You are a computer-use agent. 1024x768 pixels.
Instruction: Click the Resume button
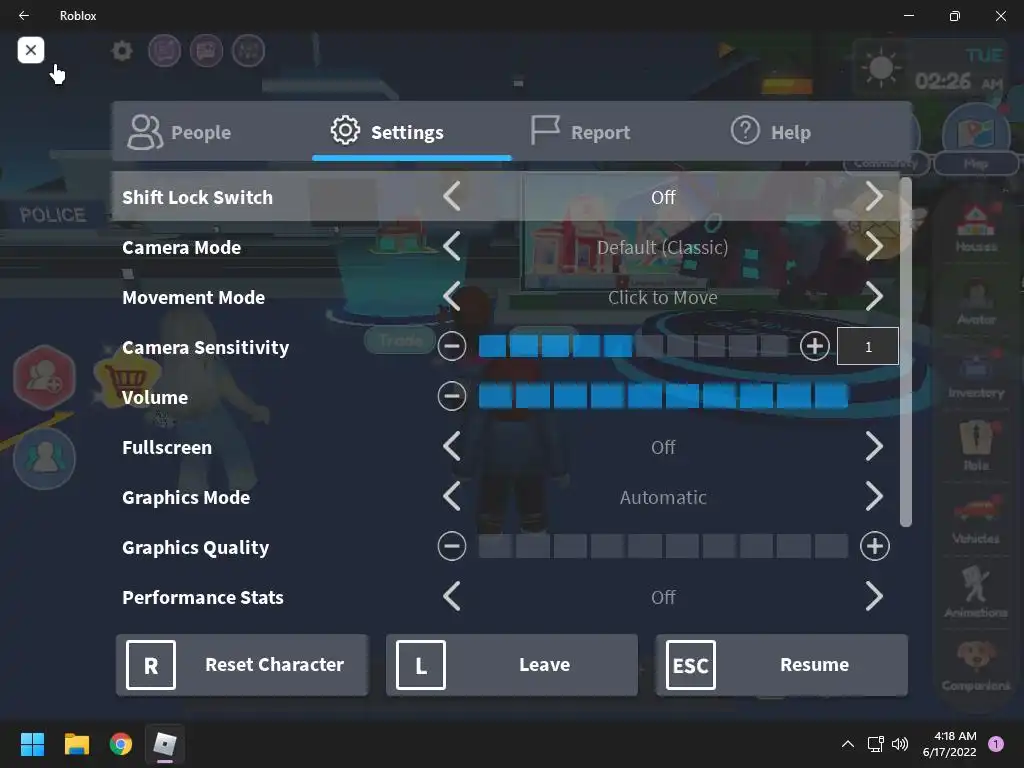[x=782, y=665]
